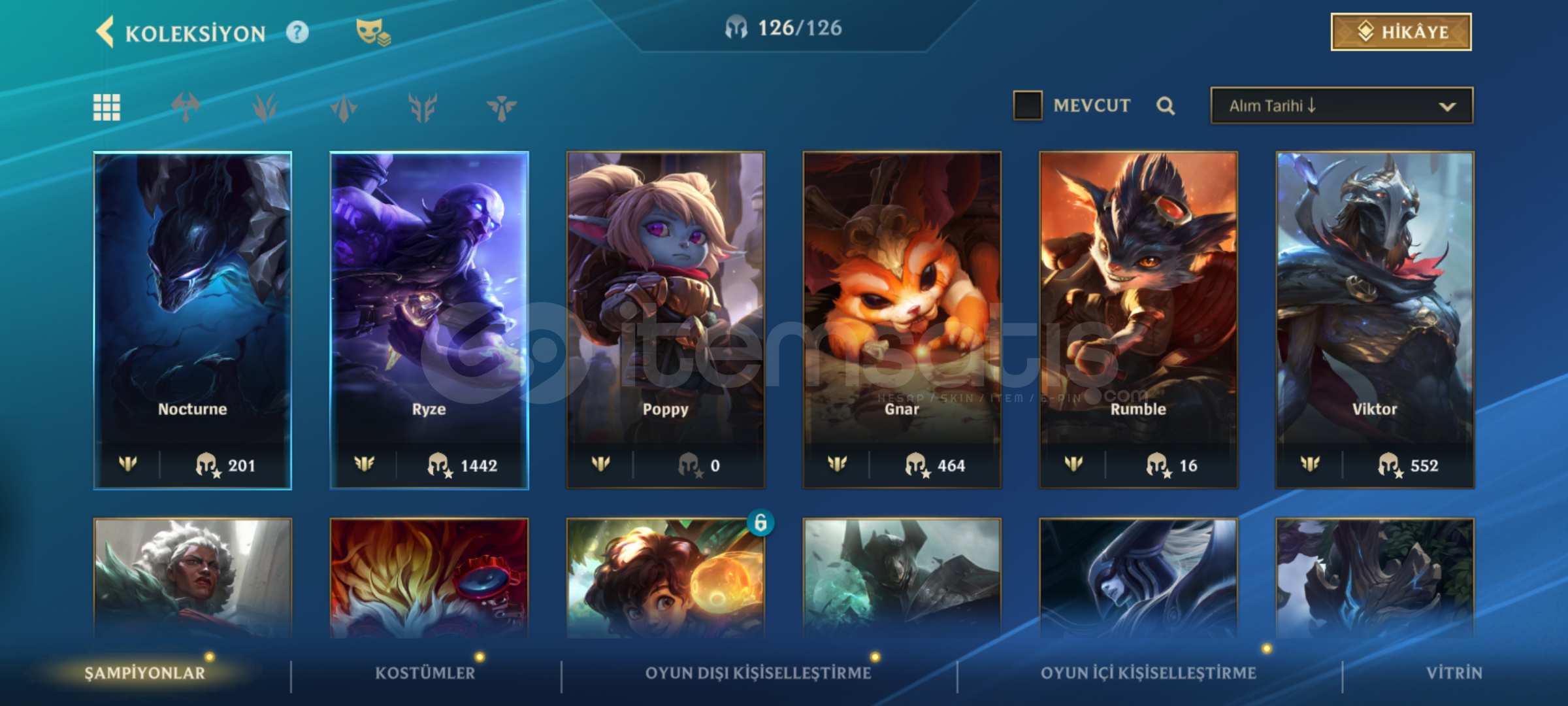This screenshot has height=706, width=1568.
Task: Click the gold mask and coins icon
Action: coord(373,32)
